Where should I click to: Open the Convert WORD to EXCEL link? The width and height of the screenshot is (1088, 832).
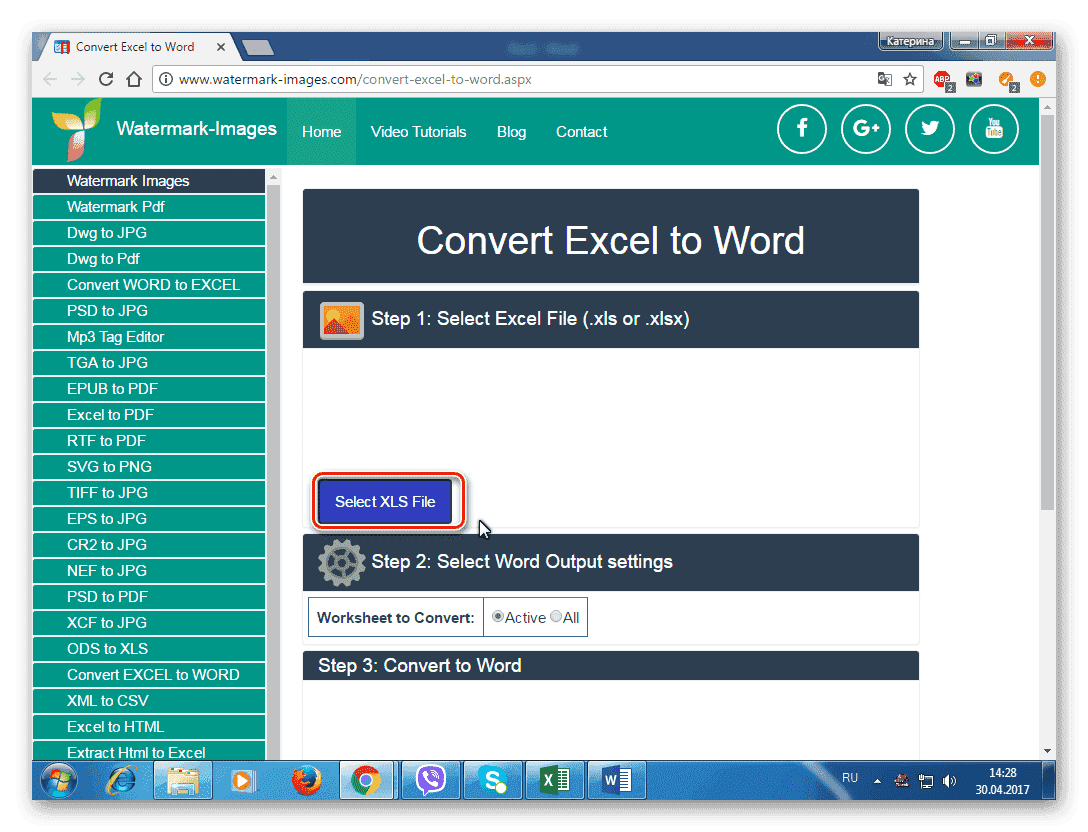(x=153, y=285)
